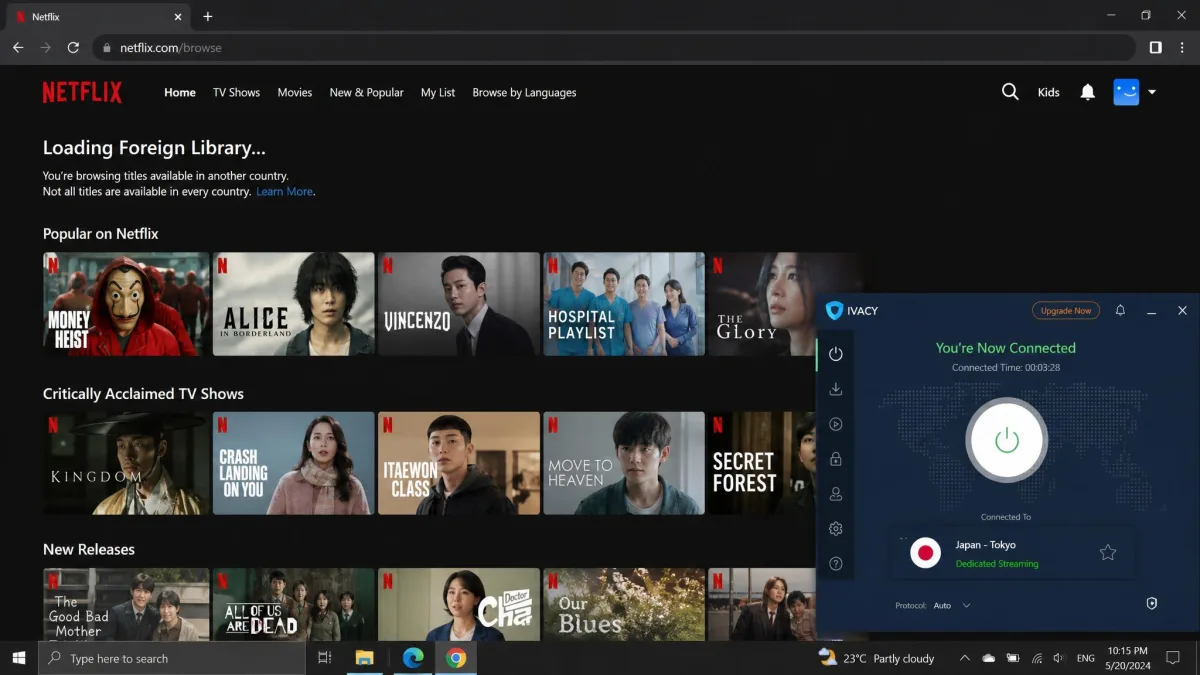Open a new browser tab
The image size is (1200, 675).
pos(208,17)
